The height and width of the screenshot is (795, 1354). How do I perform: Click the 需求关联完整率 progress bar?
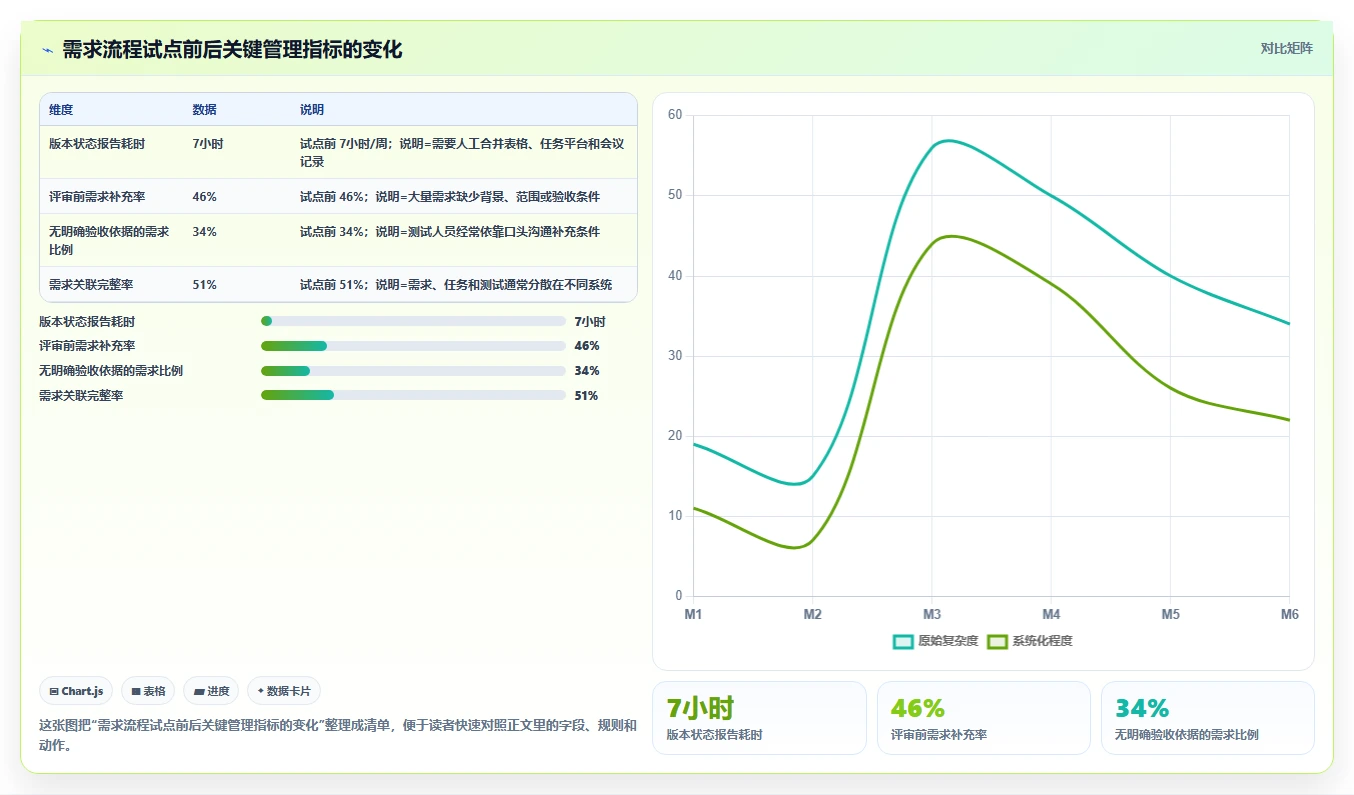pyautogui.click(x=413, y=395)
